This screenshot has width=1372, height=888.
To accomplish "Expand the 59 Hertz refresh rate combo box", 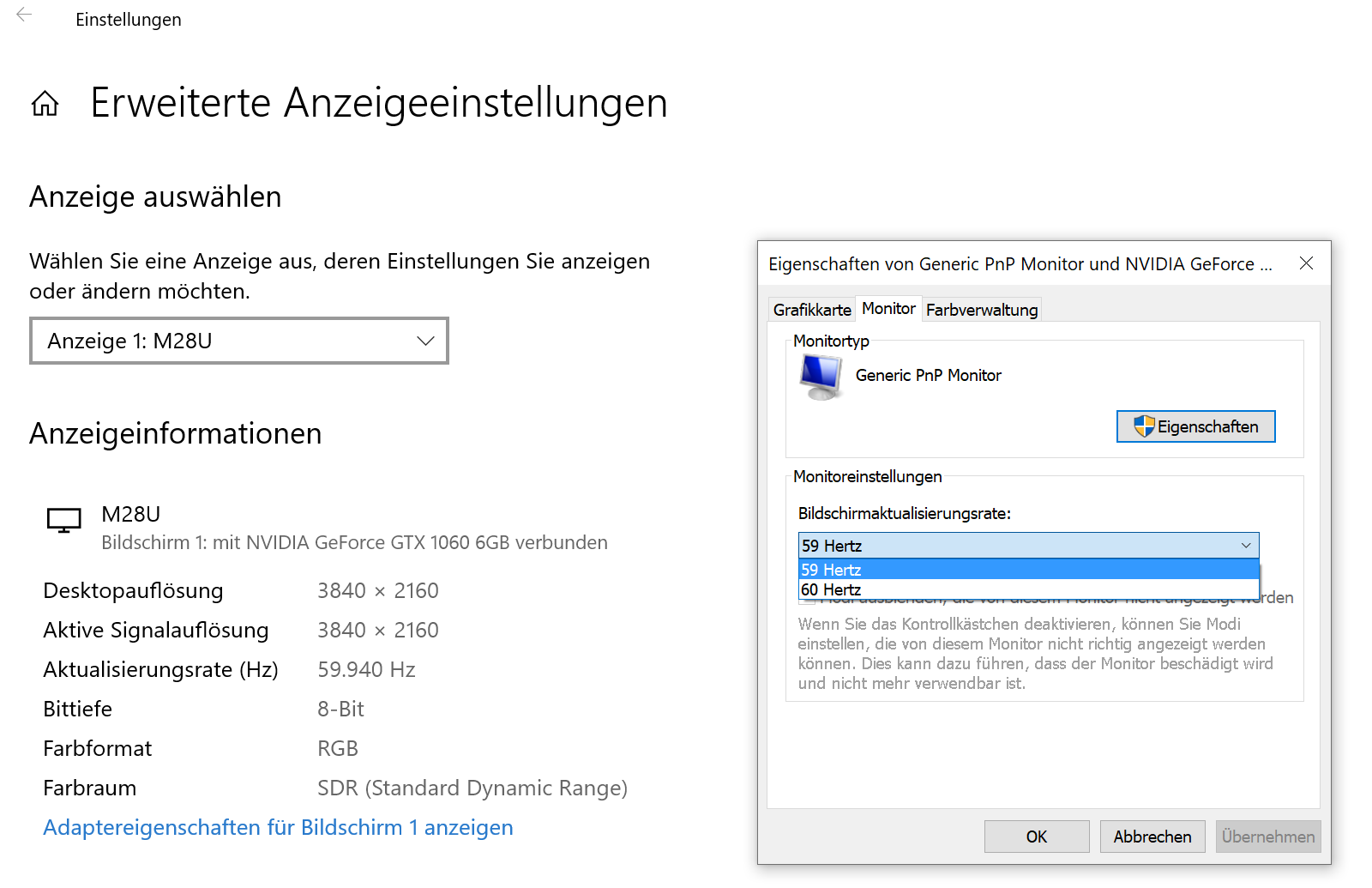I will tap(1028, 546).
